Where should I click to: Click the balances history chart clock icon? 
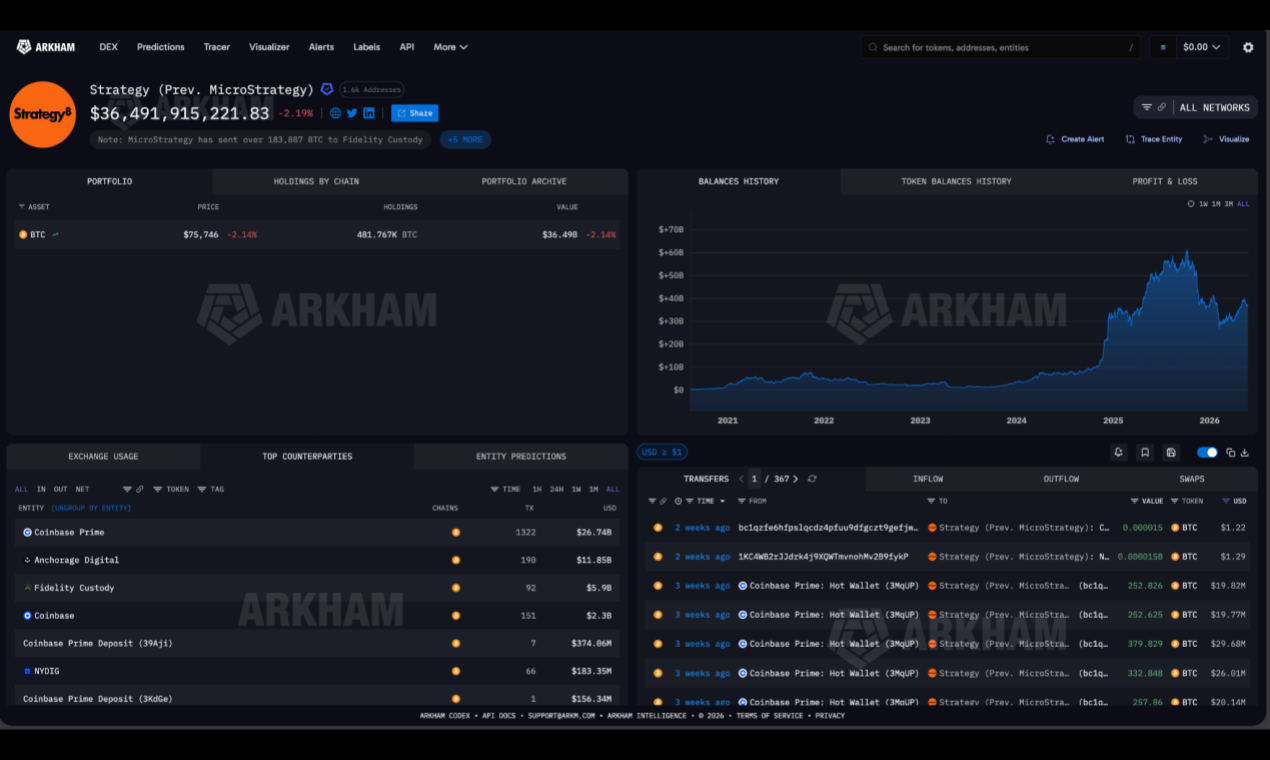click(1191, 203)
